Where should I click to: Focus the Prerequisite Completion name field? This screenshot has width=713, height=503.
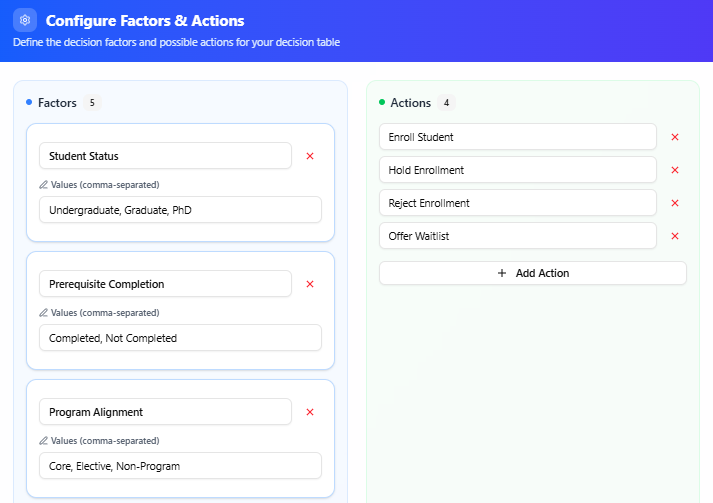(x=165, y=284)
